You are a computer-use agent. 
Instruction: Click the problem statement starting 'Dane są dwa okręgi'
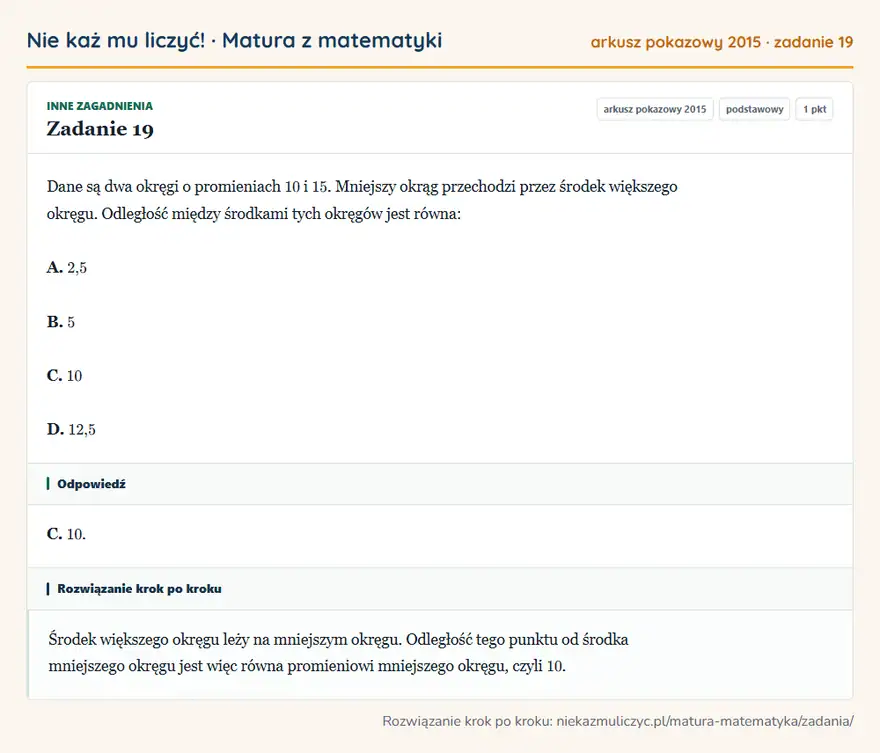tap(362, 200)
